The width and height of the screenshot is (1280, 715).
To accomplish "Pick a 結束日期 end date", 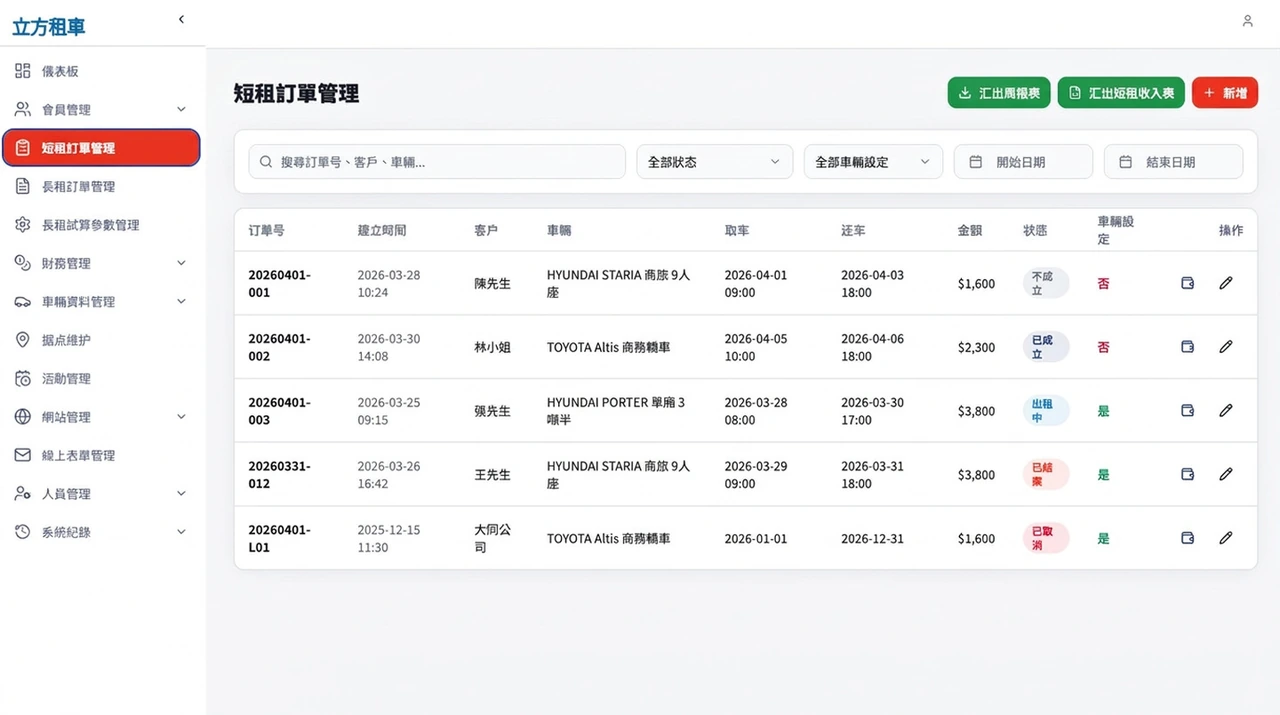I will click(1173, 162).
